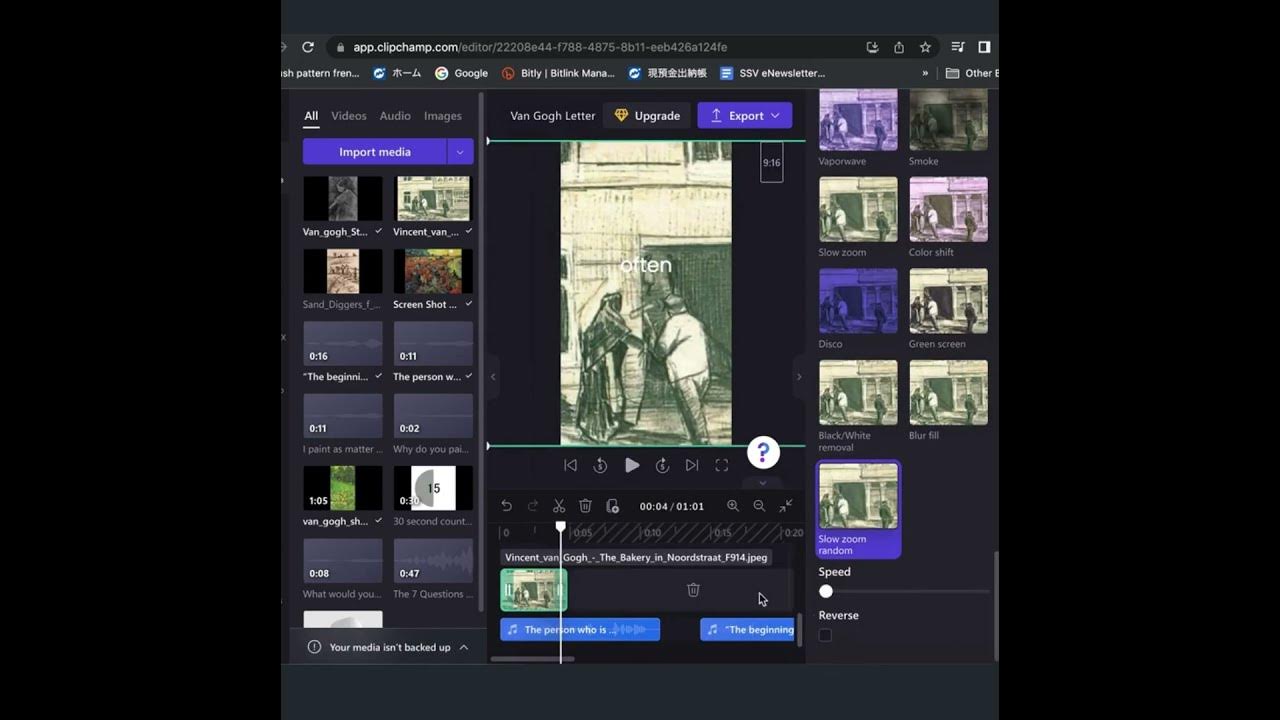Click the install app icon in address bar
The width and height of the screenshot is (1280, 720).
pos(872,47)
